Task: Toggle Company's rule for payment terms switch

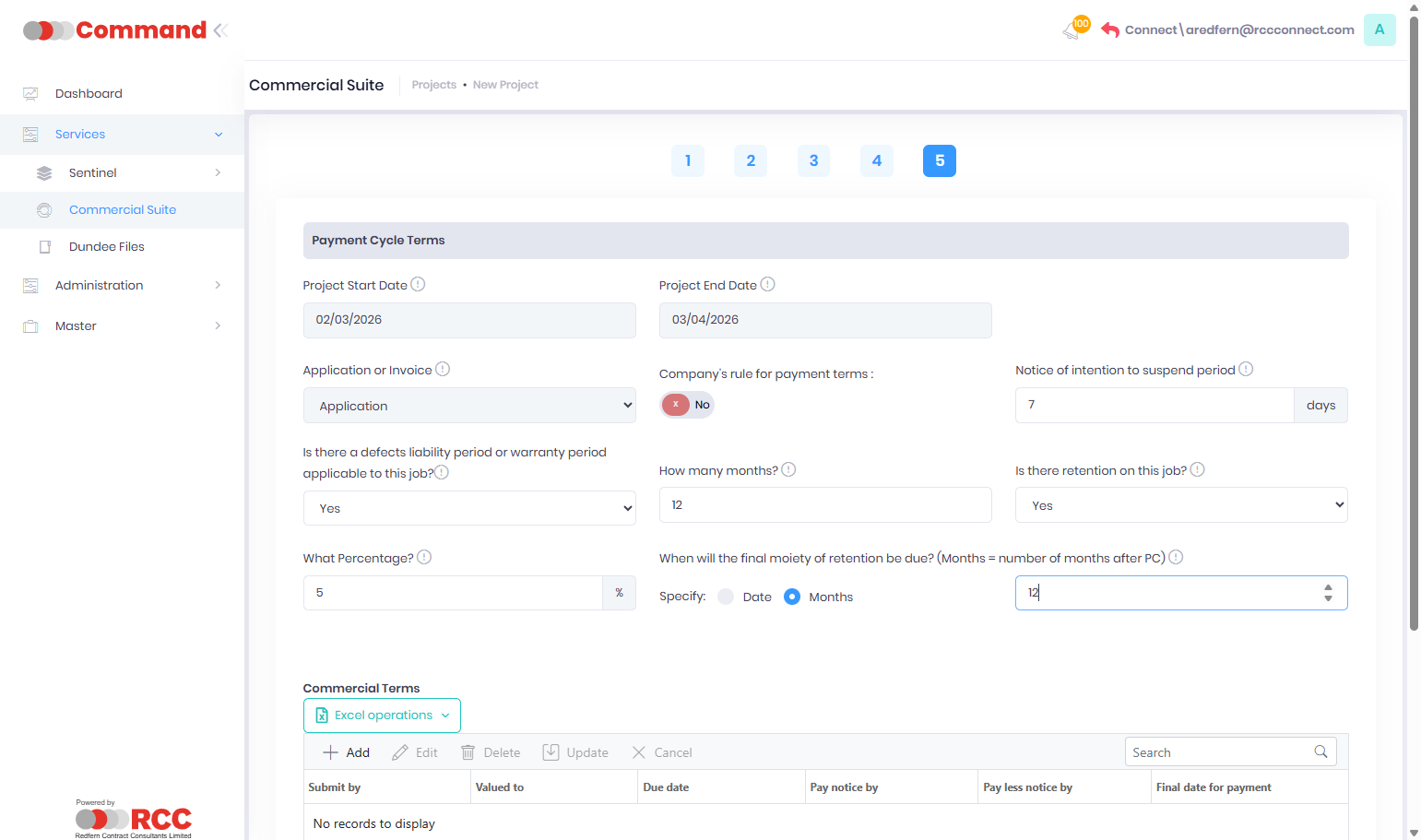Action: 687,405
